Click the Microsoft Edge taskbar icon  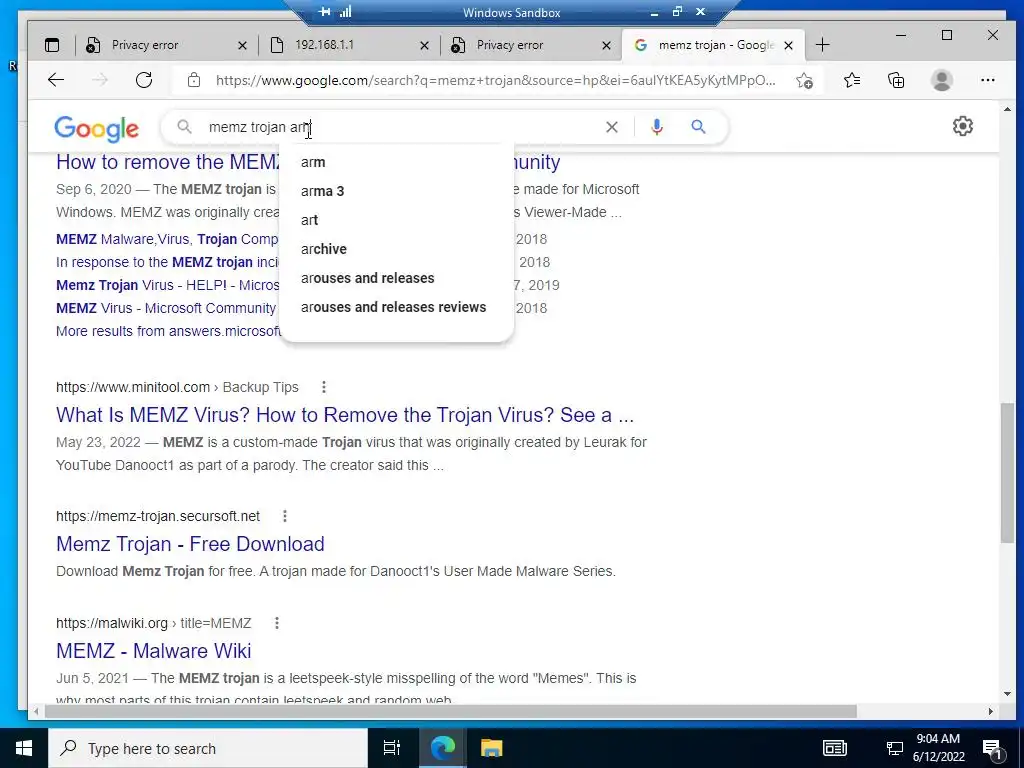(x=442, y=748)
